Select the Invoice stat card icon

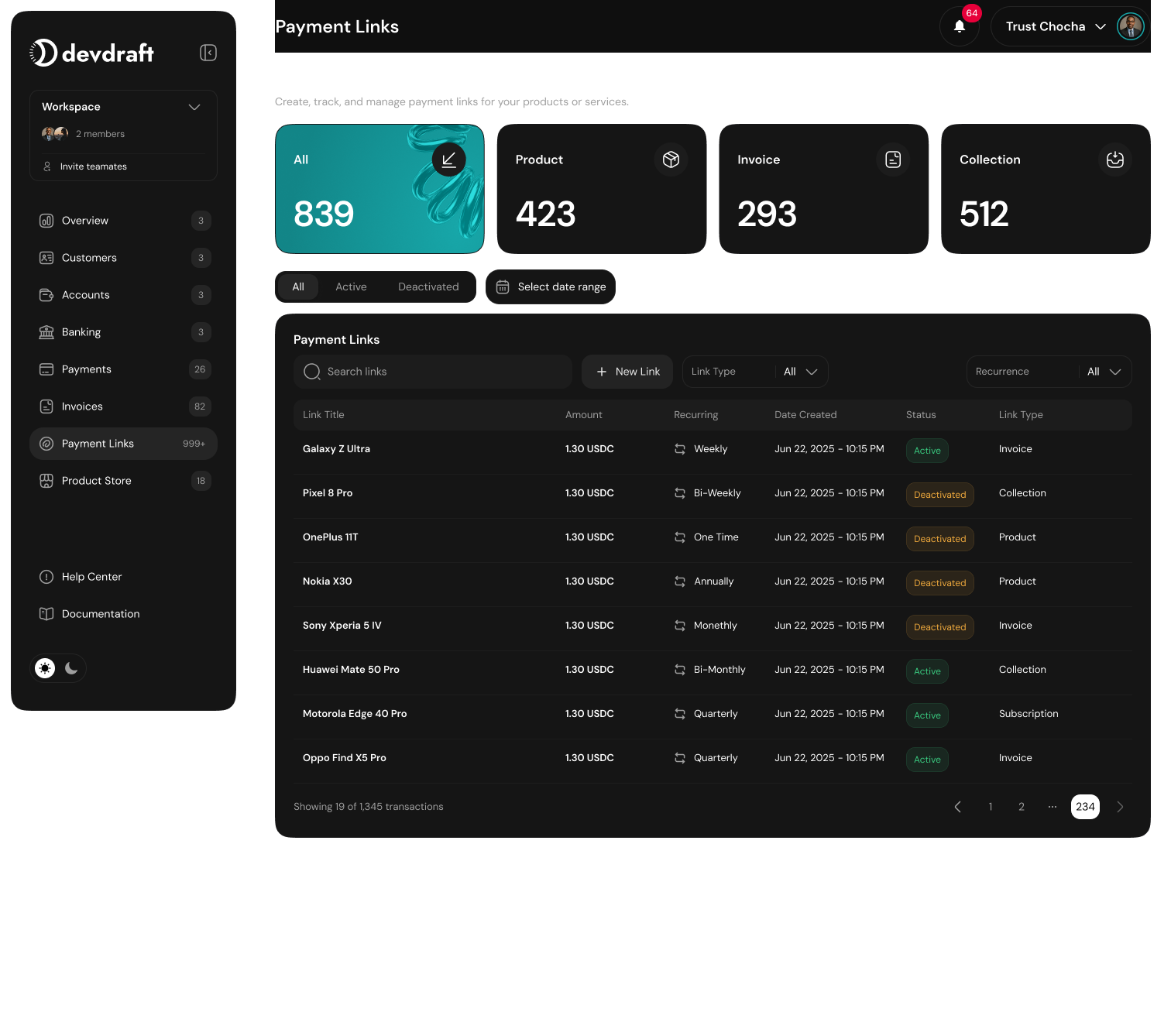click(x=892, y=160)
